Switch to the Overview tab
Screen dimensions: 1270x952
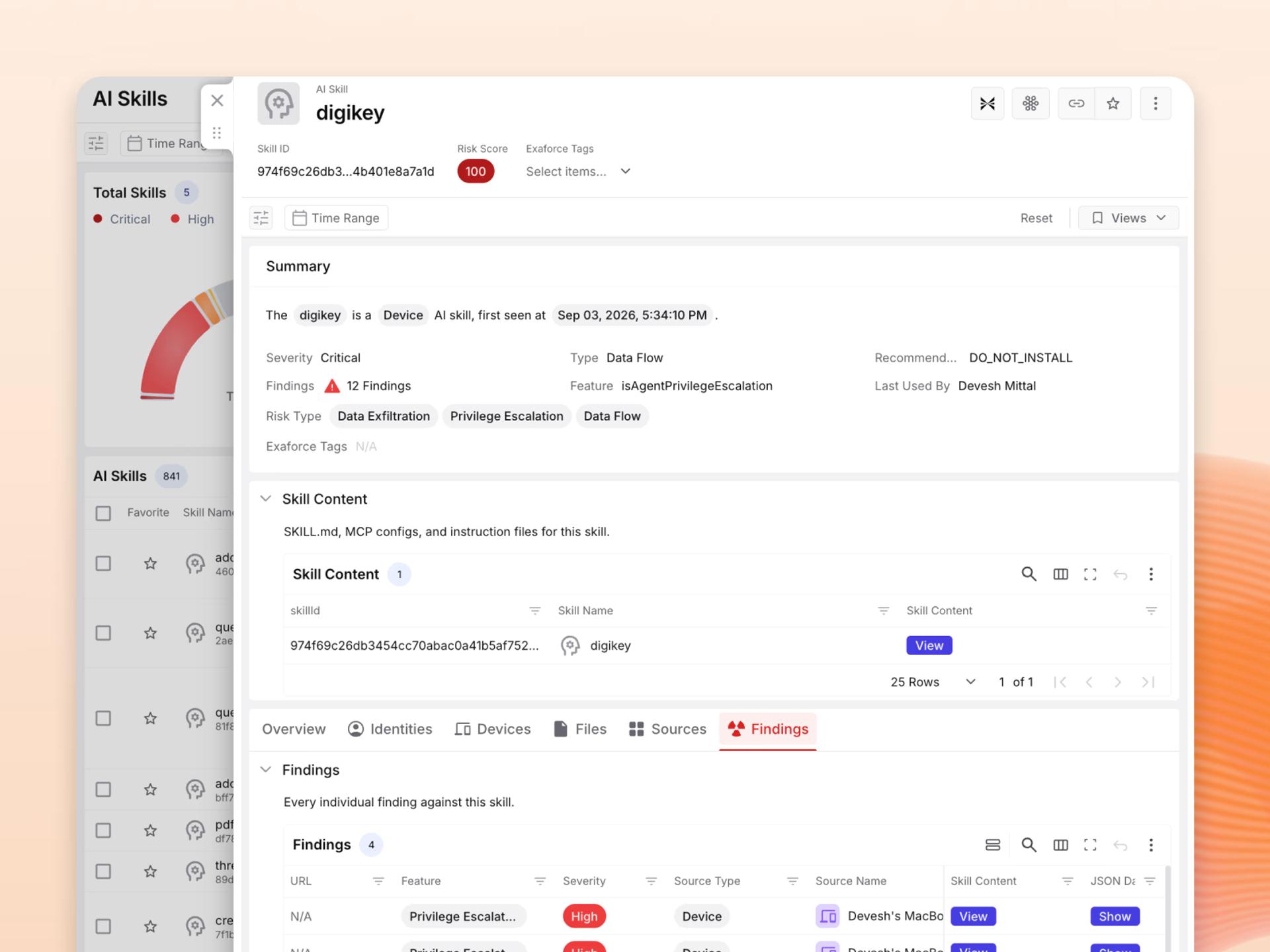[294, 729]
